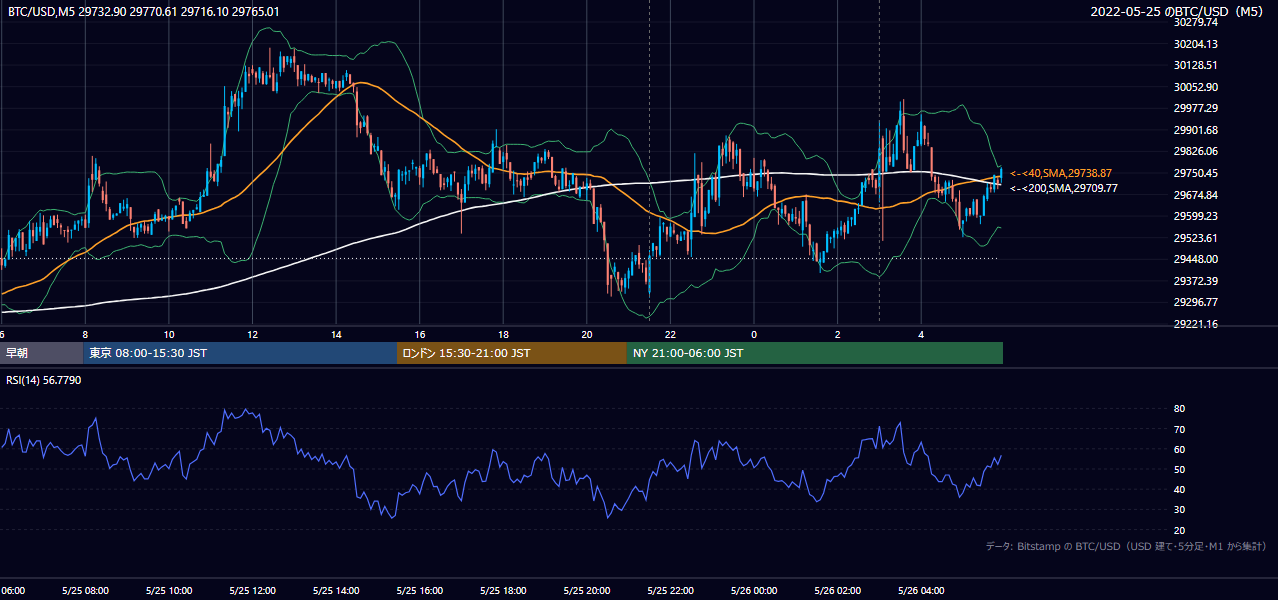This screenshot has height=600, width=1278.
Task: Click RSI scale level 80
Action: pos(1180,409)
